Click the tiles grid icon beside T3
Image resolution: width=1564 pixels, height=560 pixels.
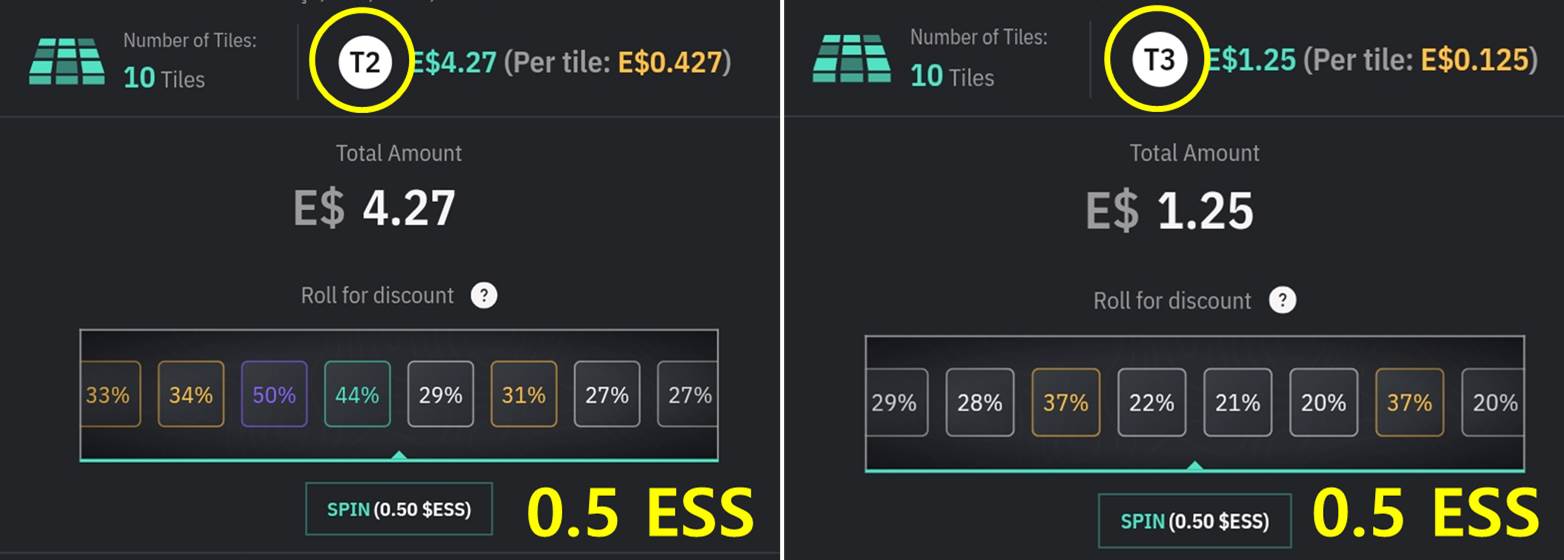tap(853, 59)
